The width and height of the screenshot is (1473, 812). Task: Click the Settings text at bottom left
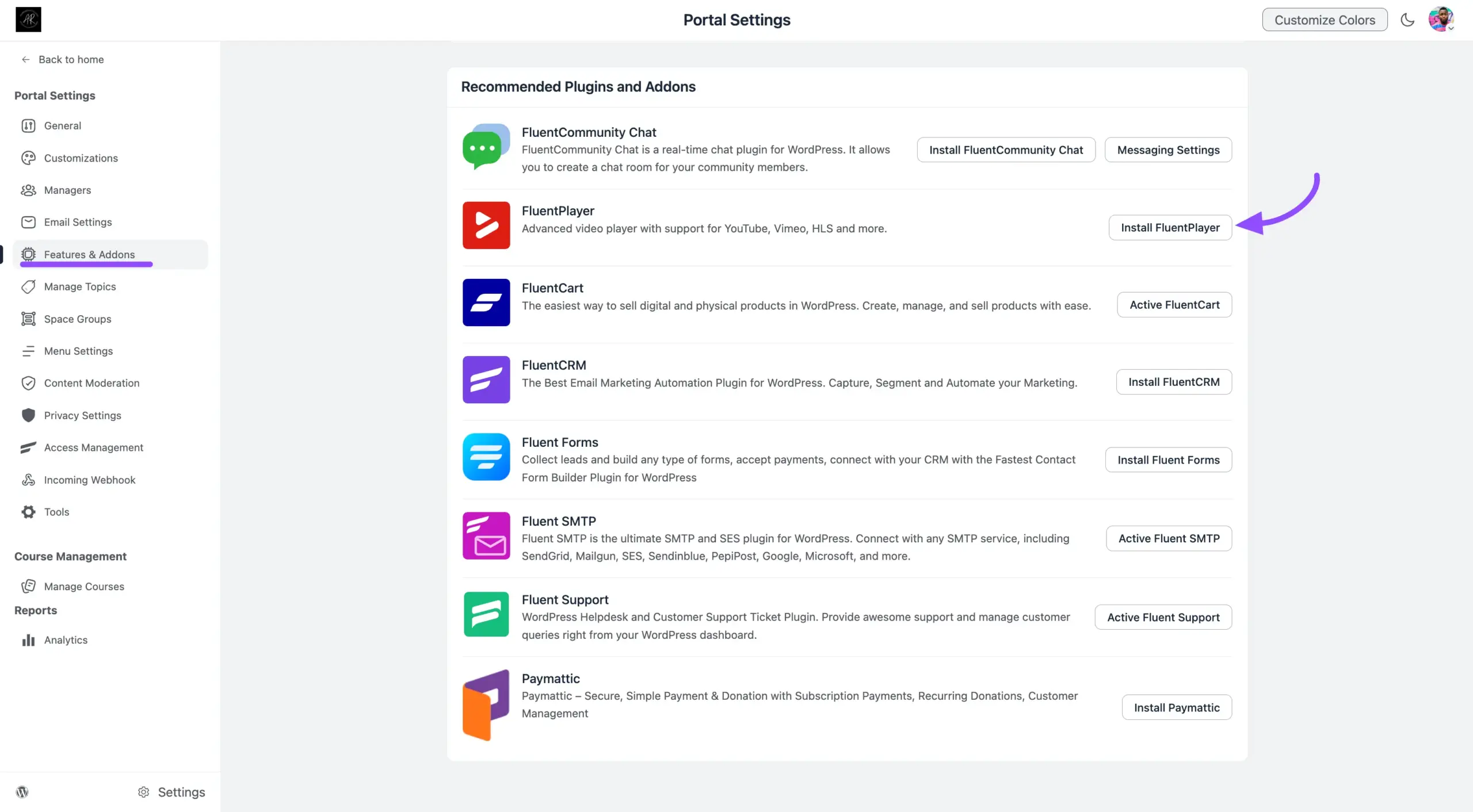click(x=181, y=792)
